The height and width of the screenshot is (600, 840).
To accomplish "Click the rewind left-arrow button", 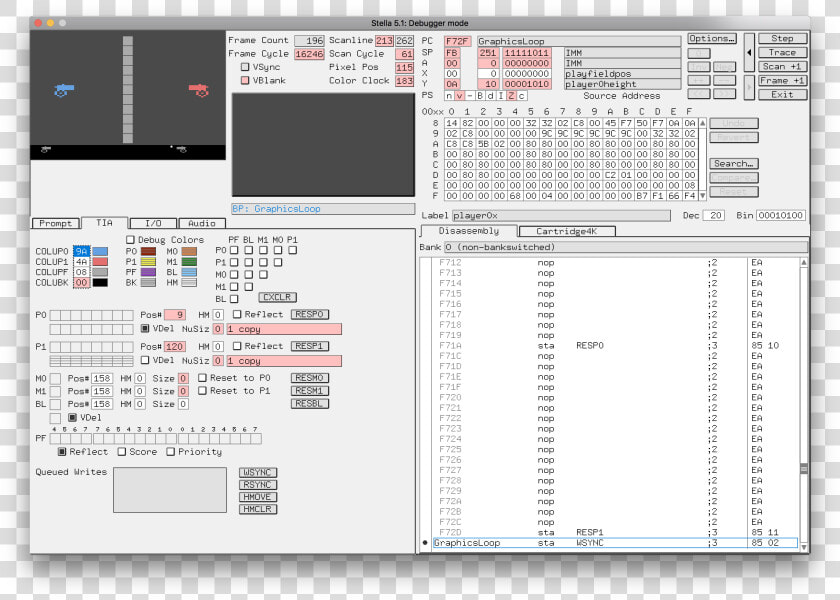I will coord(749,52).
